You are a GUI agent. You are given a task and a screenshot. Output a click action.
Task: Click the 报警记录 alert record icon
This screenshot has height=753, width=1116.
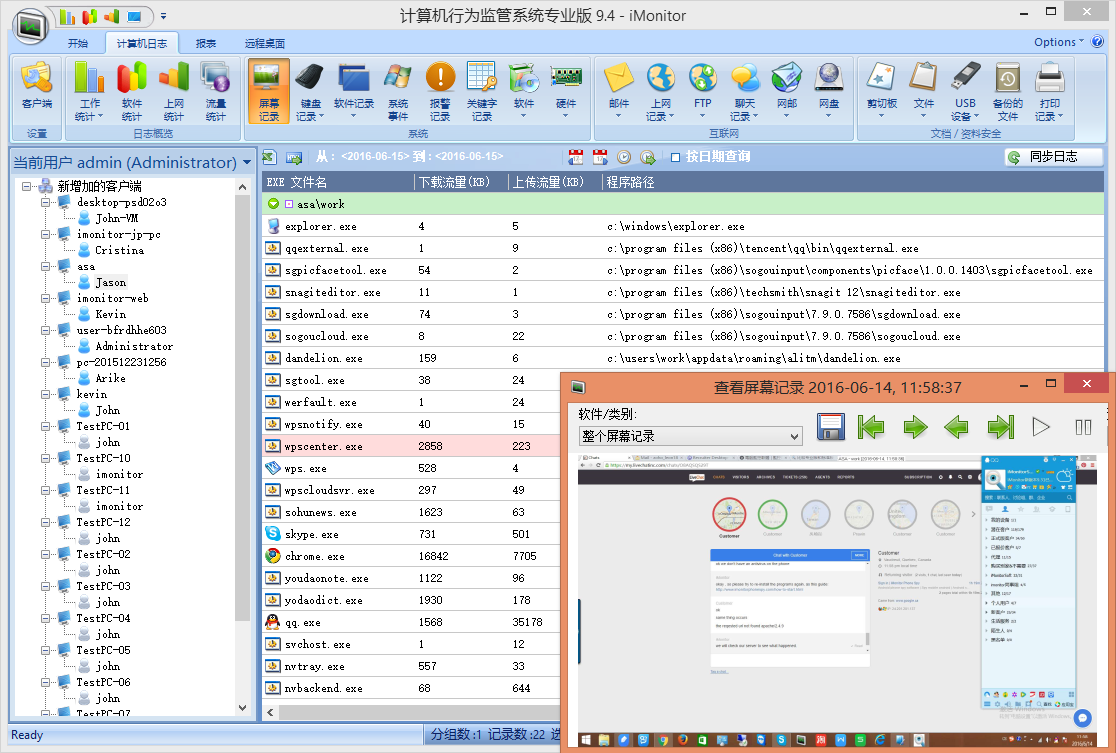[x=440, y=90]
